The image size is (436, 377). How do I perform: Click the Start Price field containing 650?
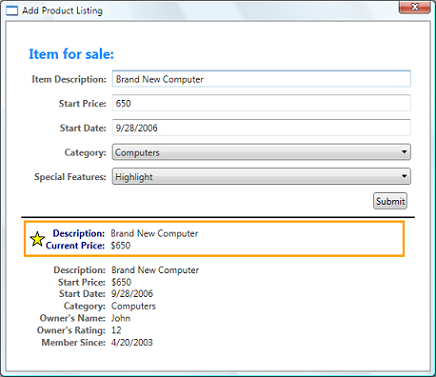point(261,103)
